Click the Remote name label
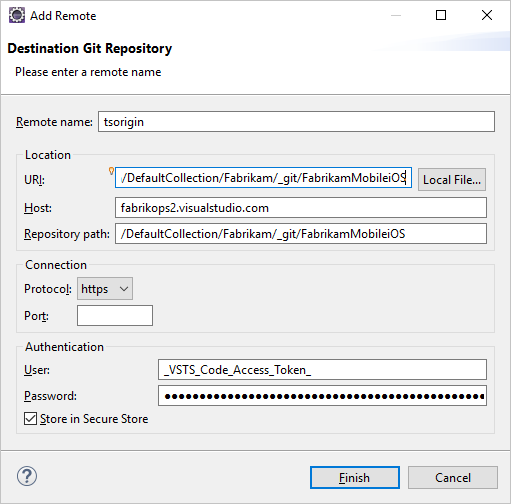Image resolution: width=511 pixels, height=504 pixels. (x=54, y=122)
